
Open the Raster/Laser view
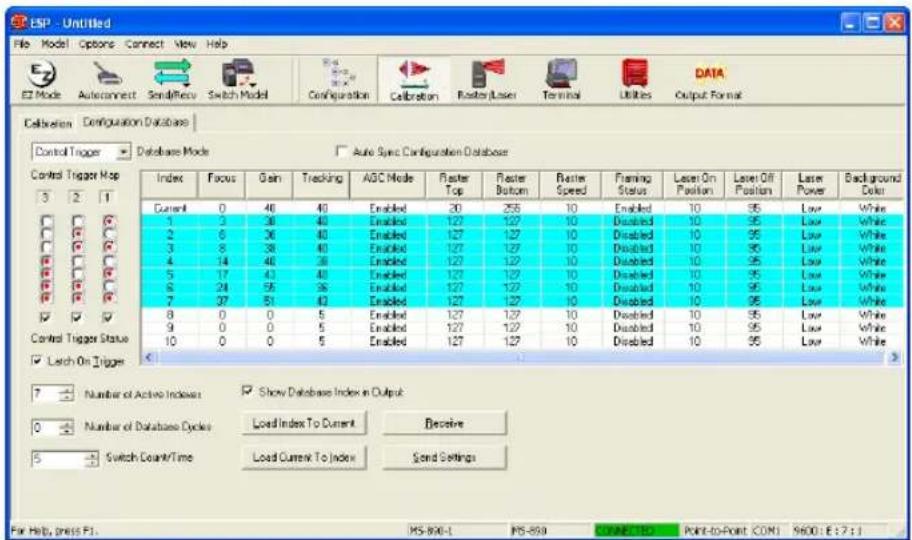point(487,81)
